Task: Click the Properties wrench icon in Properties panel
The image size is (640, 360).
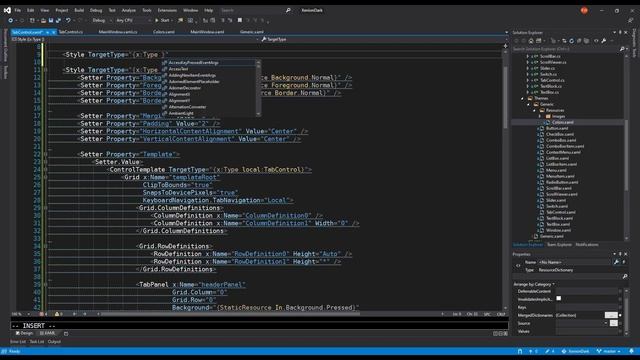Action: tap(616, 262)
